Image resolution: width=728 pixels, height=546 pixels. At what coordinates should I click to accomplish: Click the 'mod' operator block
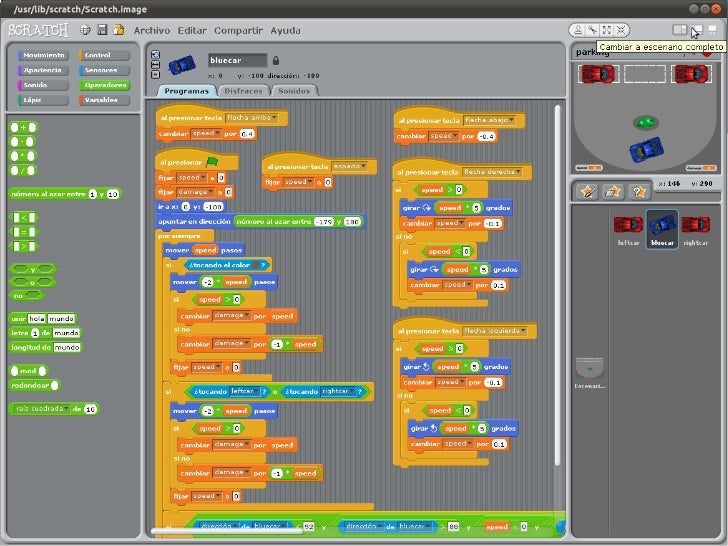pos(28,370)
